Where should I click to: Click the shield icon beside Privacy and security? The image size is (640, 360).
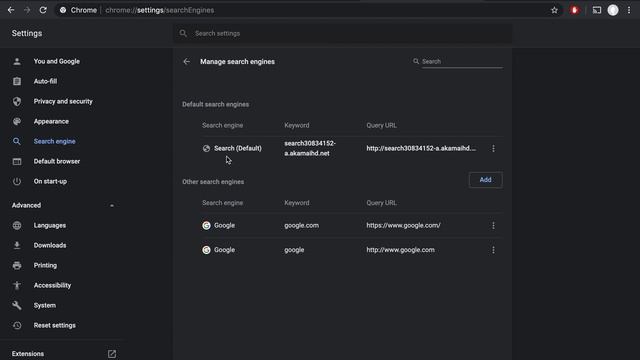coord(17,101)
